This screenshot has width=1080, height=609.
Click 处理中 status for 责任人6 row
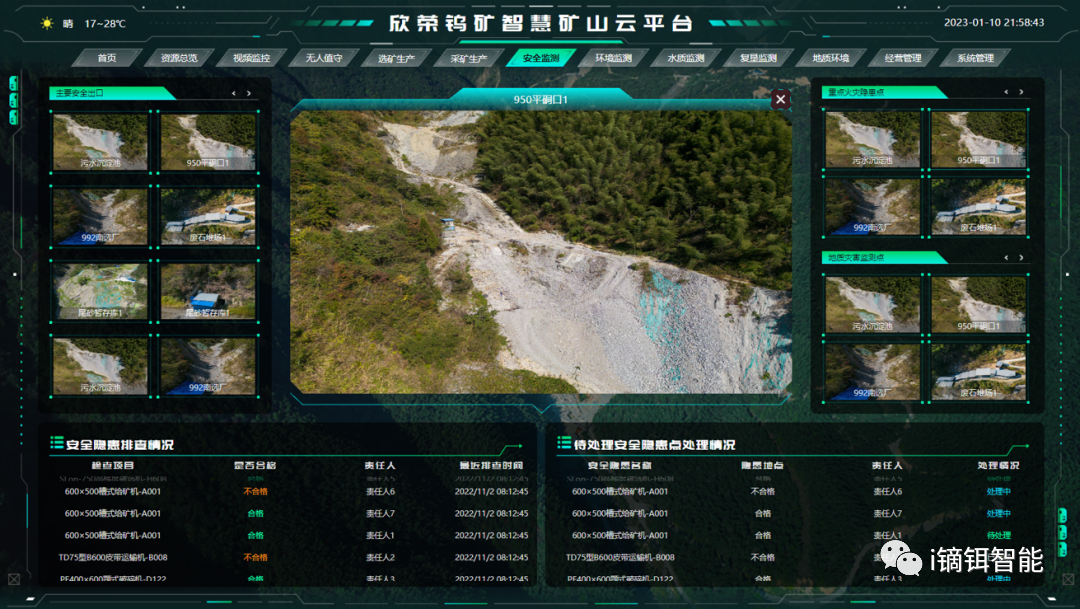998,491
